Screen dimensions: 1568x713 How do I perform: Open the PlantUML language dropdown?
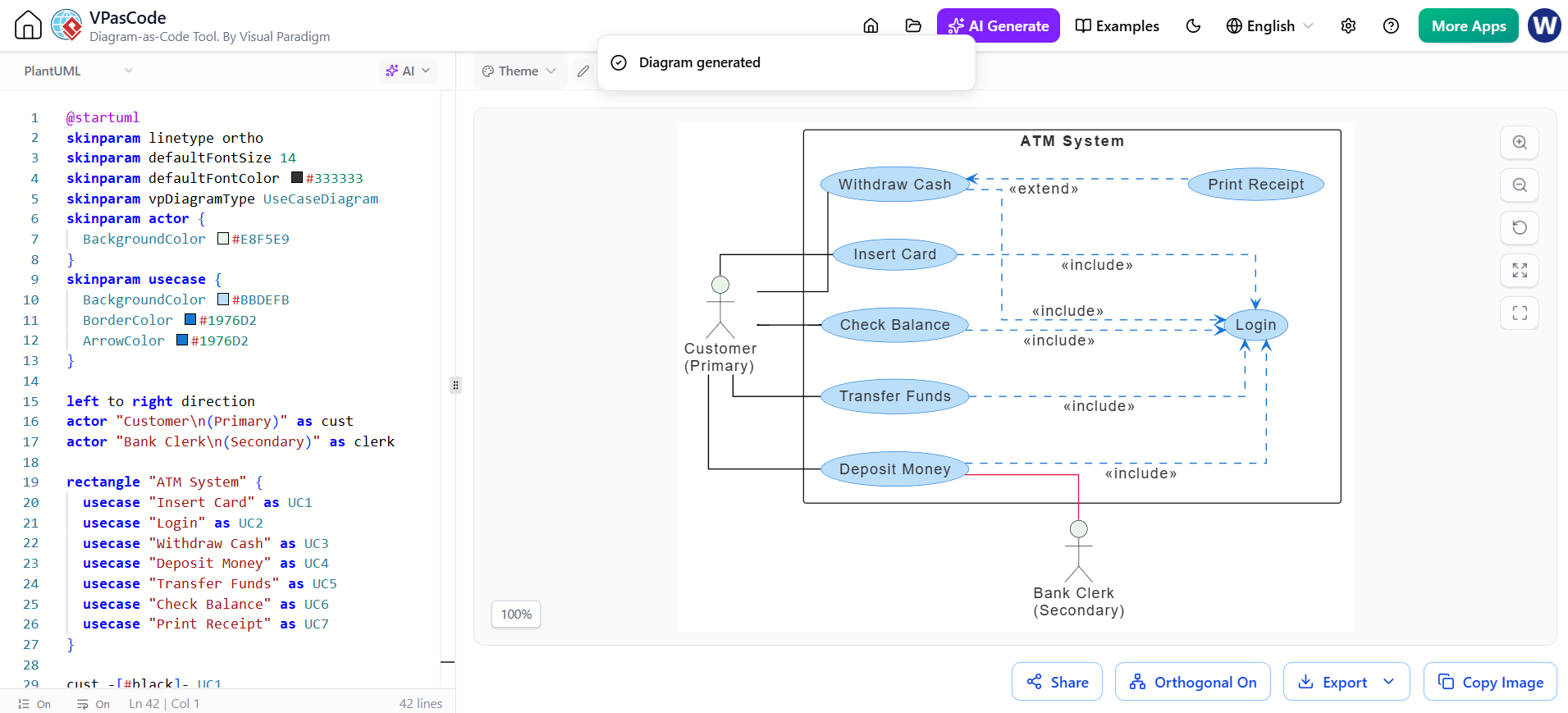[x=78, y=71]
